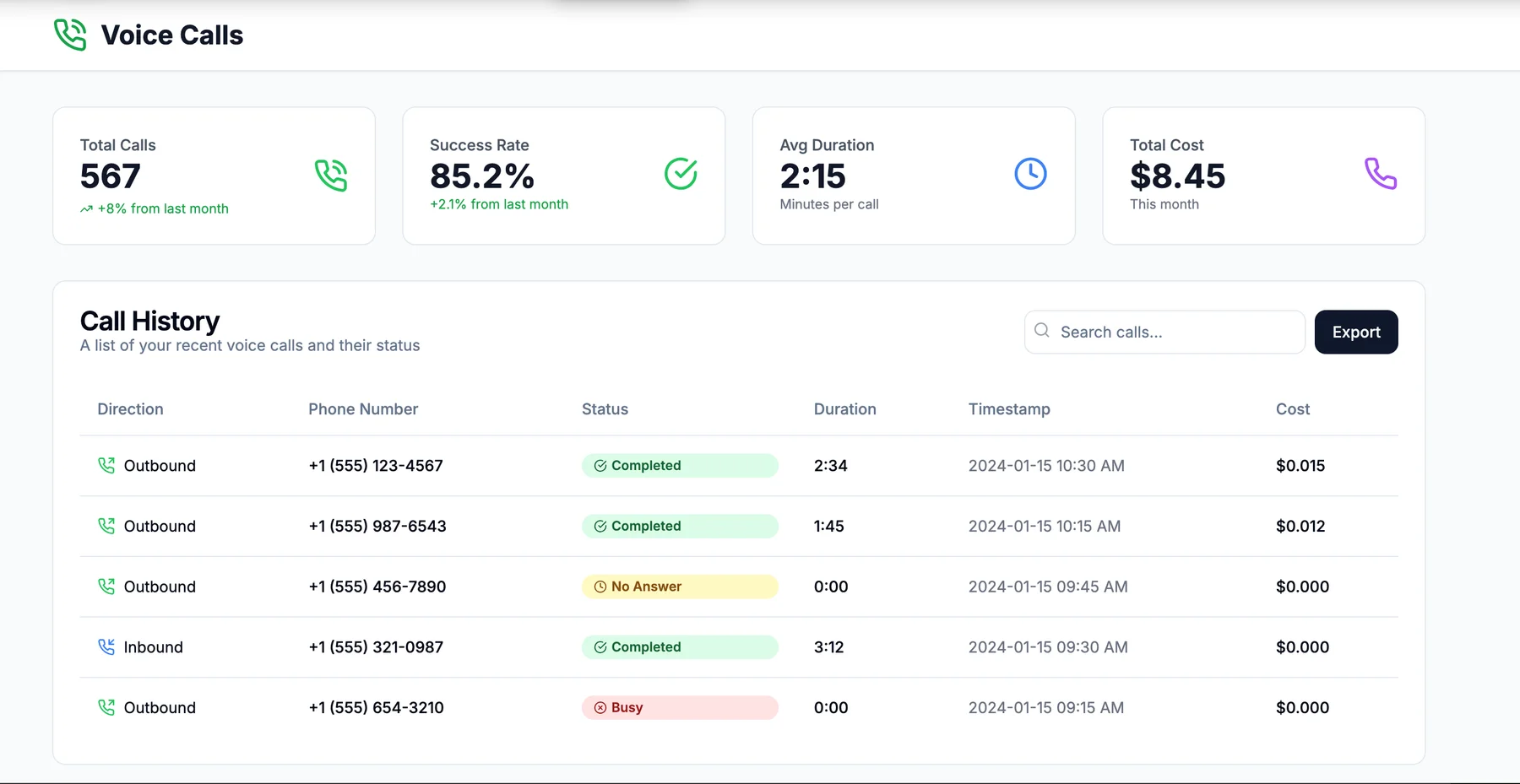Click the +2.1% from last month text

click(x=499, y=204)
